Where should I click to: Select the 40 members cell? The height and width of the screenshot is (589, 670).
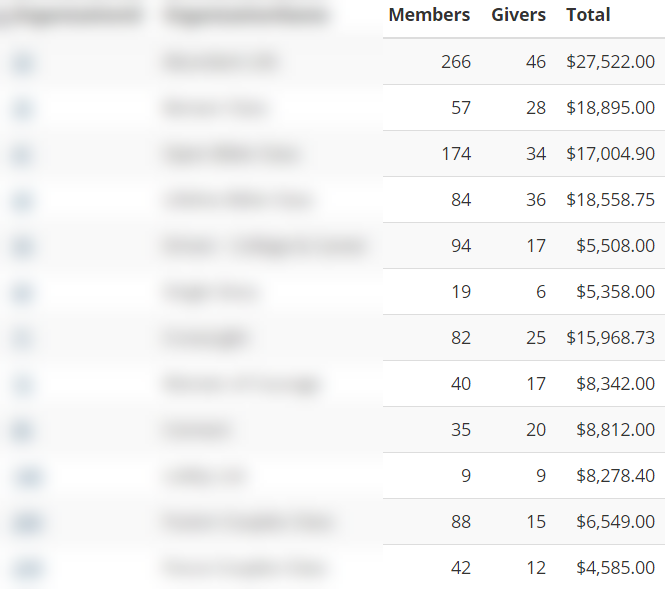pos(461,384)
